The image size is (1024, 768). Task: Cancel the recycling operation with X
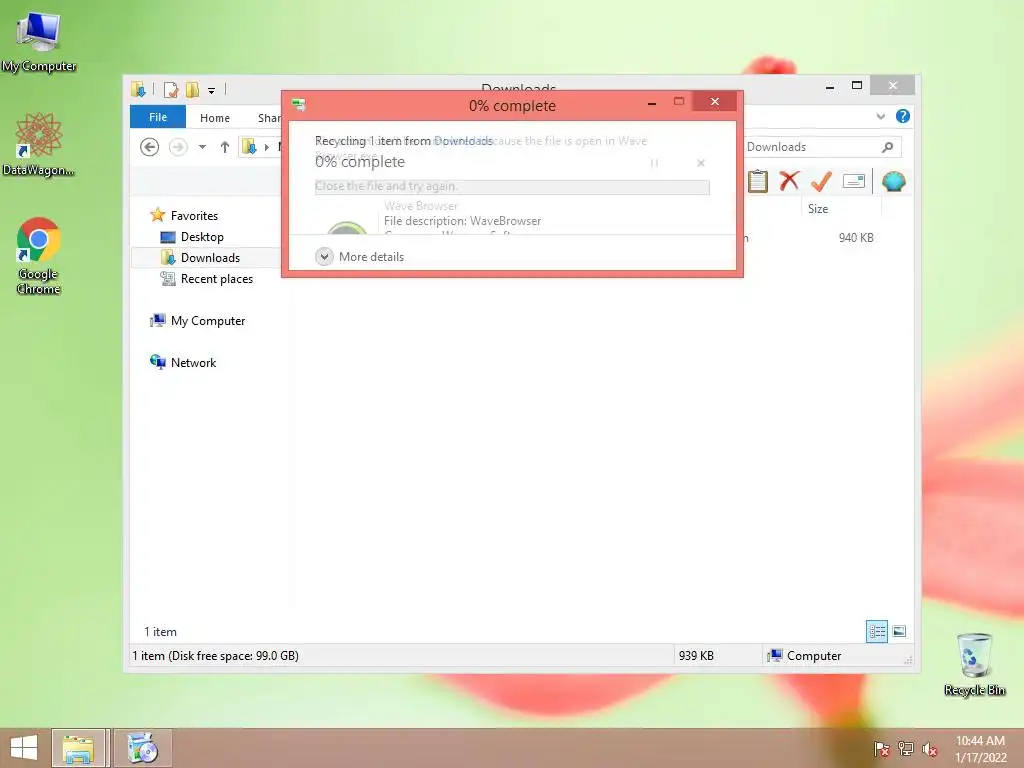click(x=701, y=163)
